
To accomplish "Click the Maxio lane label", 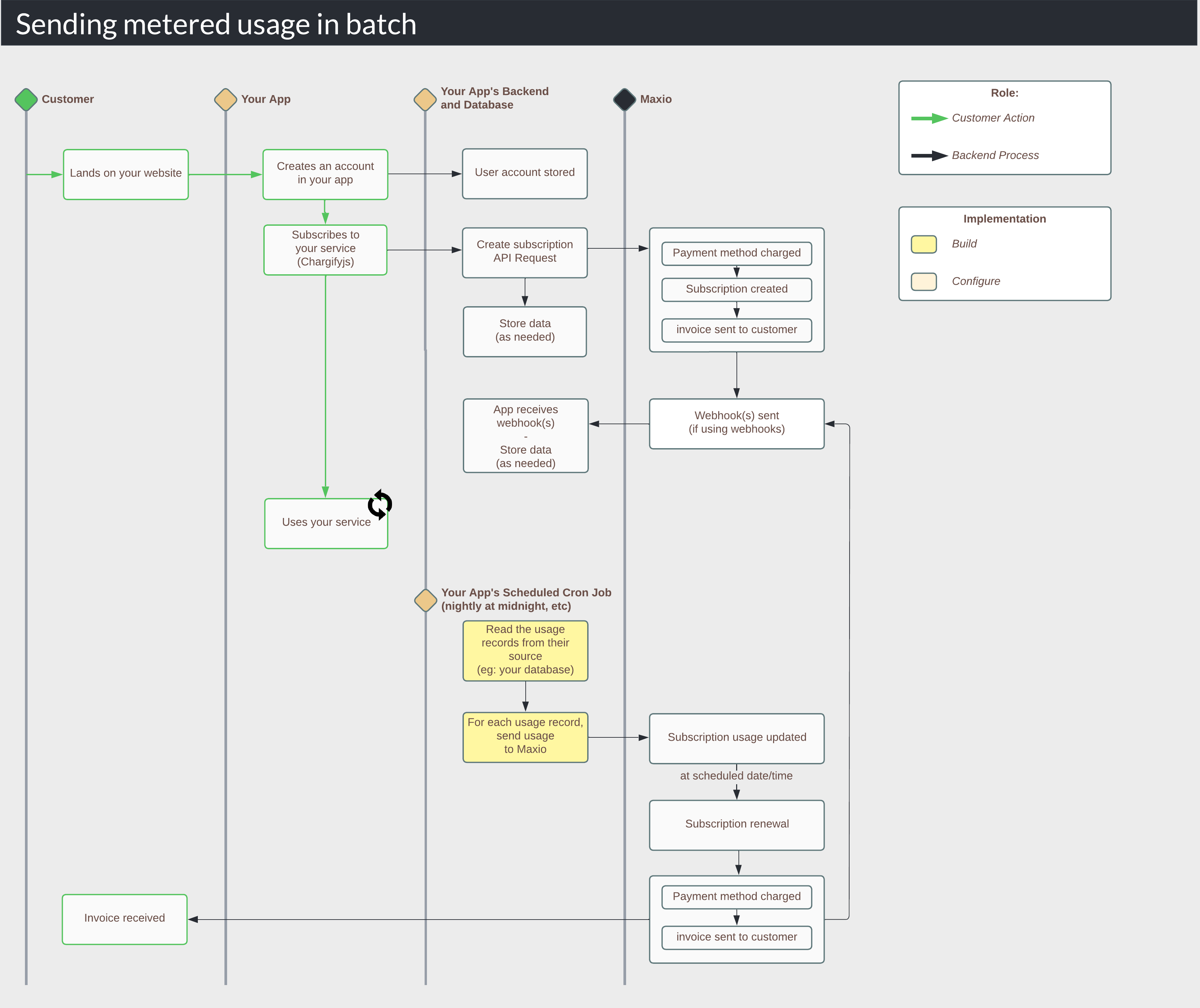I will coord(655,99).
